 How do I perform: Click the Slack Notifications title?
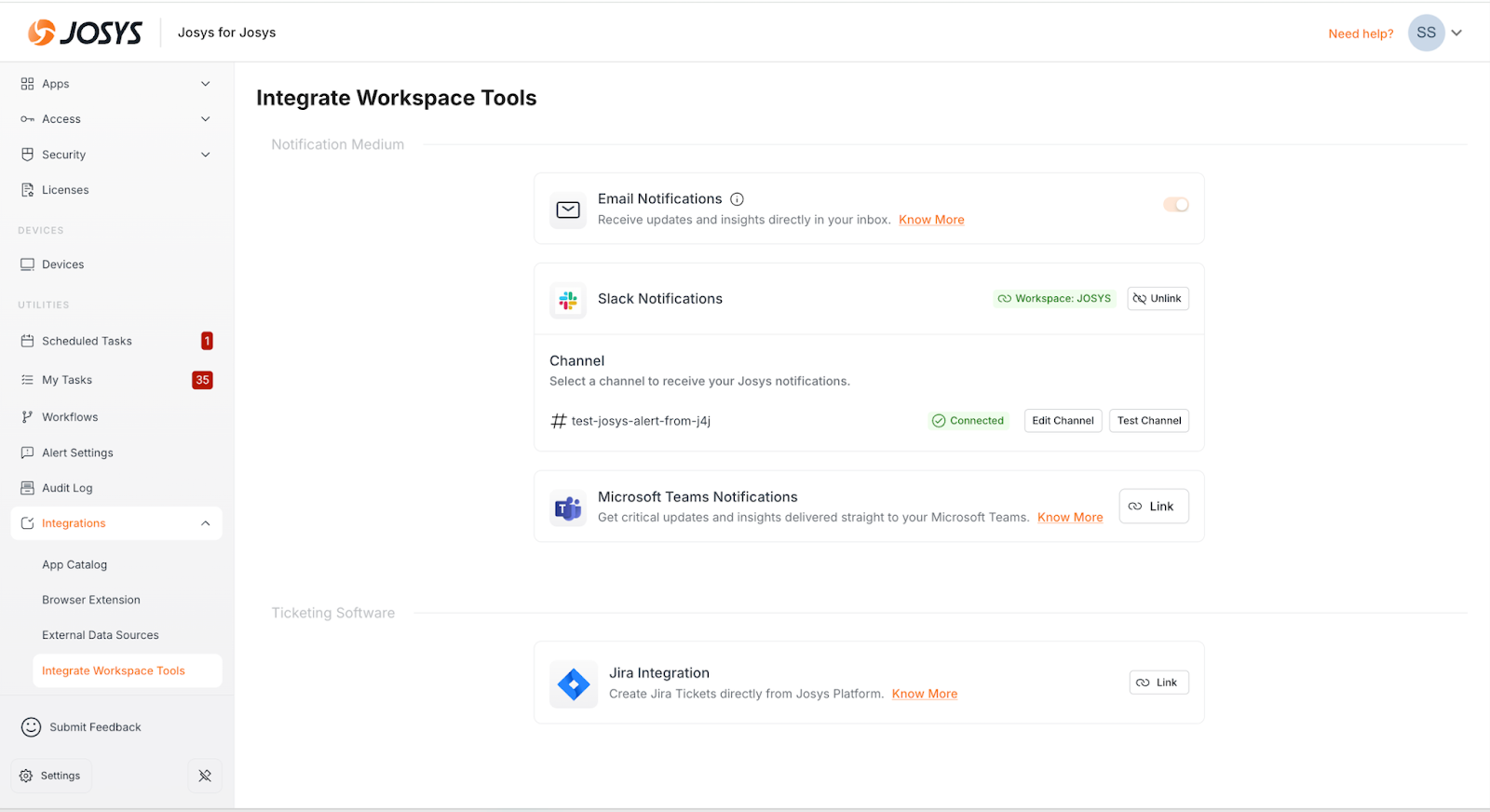click(x=660, y=299)
